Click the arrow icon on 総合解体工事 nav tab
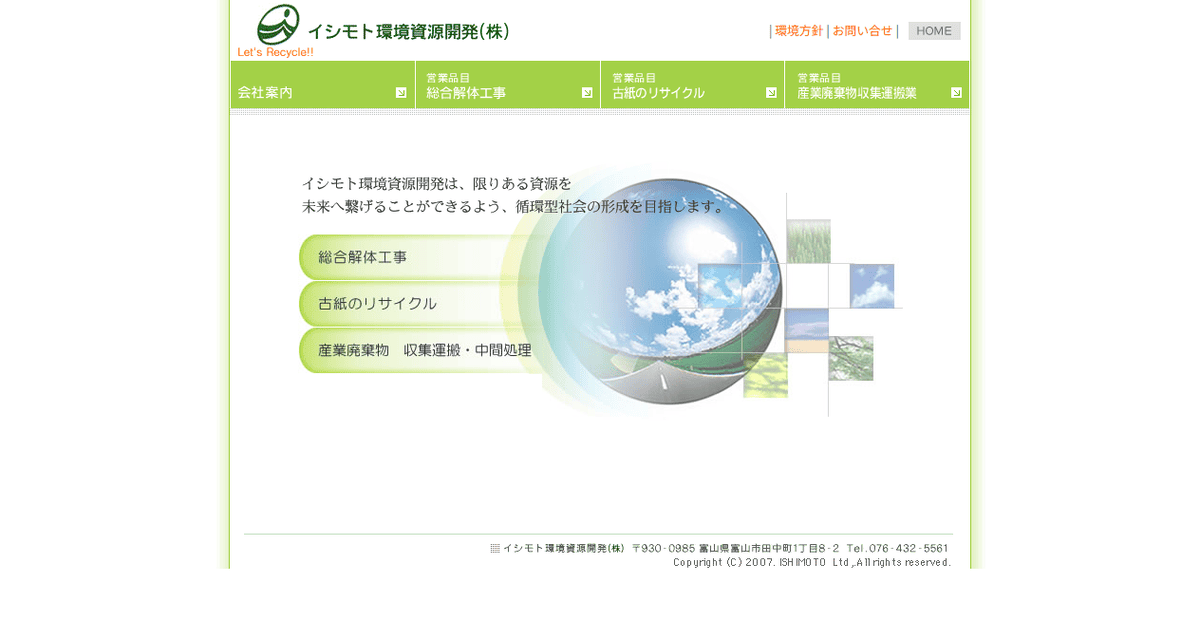The width and height of the screenshot is (1200, 620). 587,90
